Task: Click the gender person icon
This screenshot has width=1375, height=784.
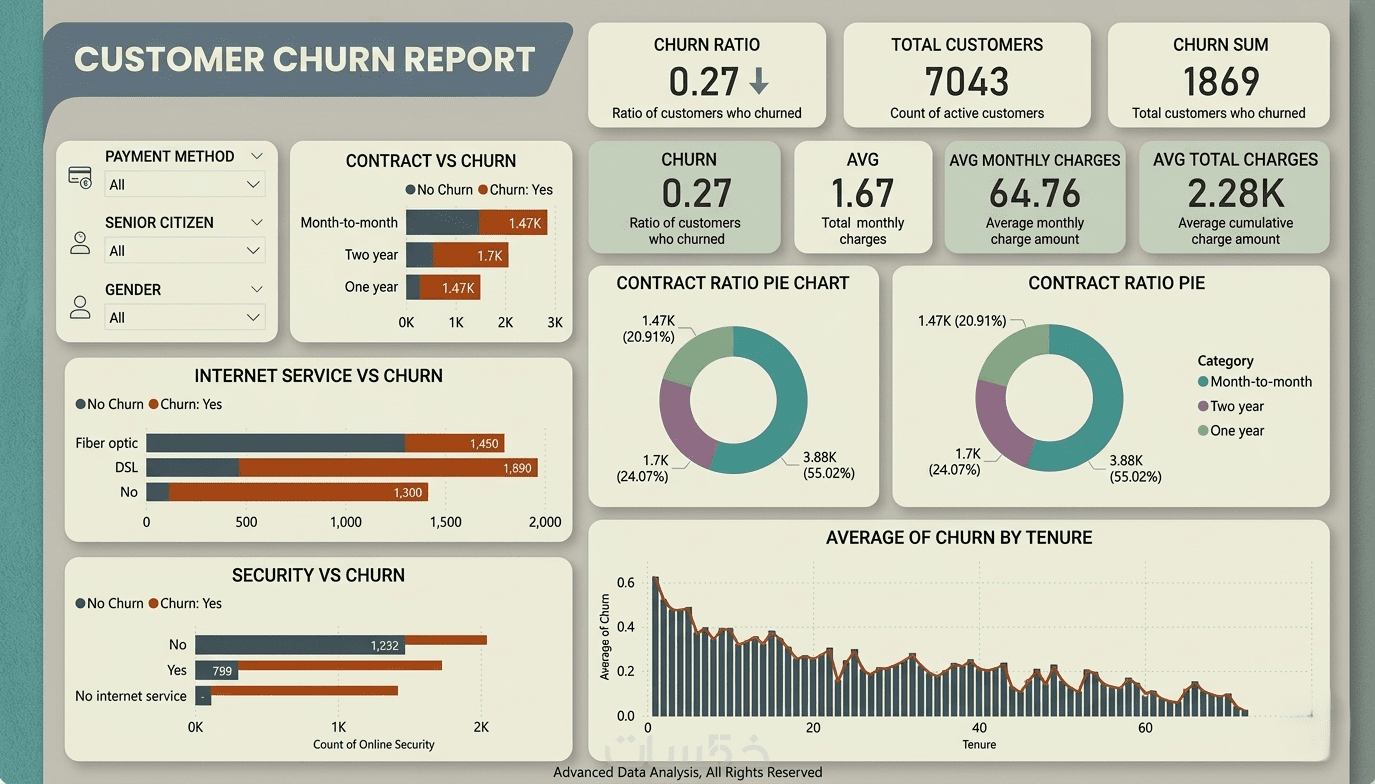Action: (x=80, y=307)
